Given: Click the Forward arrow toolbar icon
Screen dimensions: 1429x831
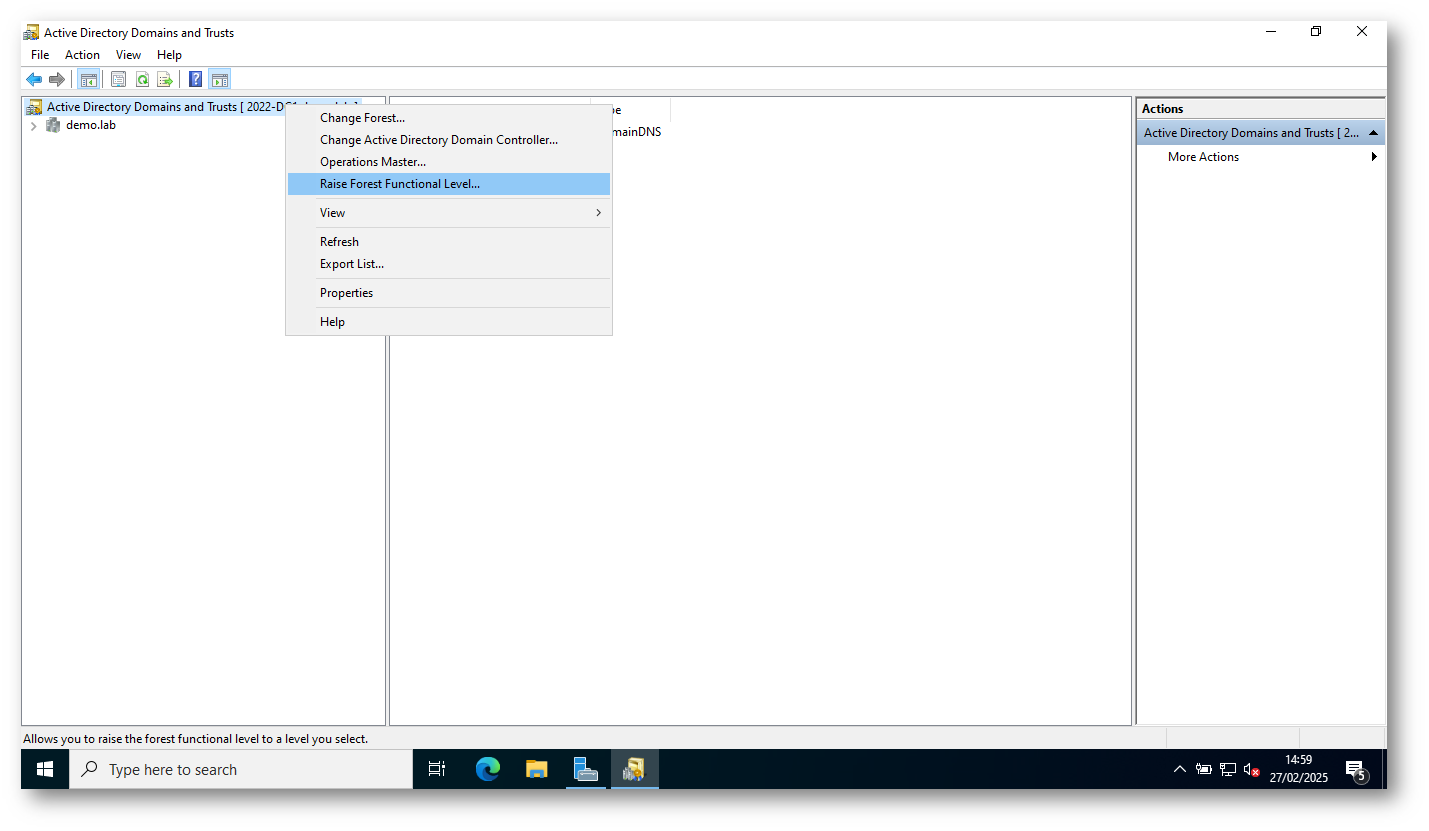Looking at the screenshot, I should [x=57, y=79].
